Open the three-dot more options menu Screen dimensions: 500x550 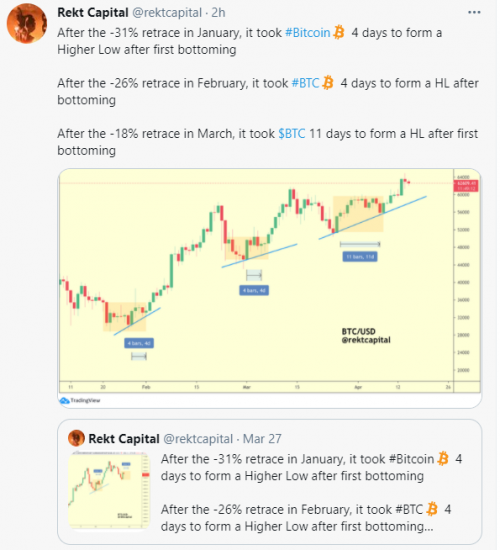coord(474,13)
